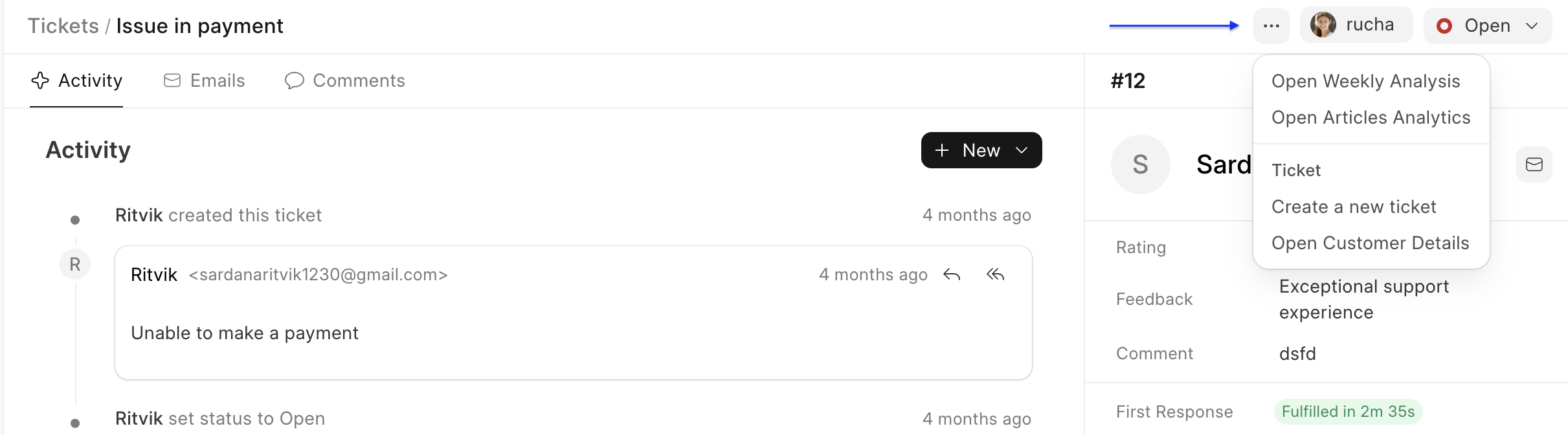Click the reply-all double arrow icon

(x=995, y=275)
